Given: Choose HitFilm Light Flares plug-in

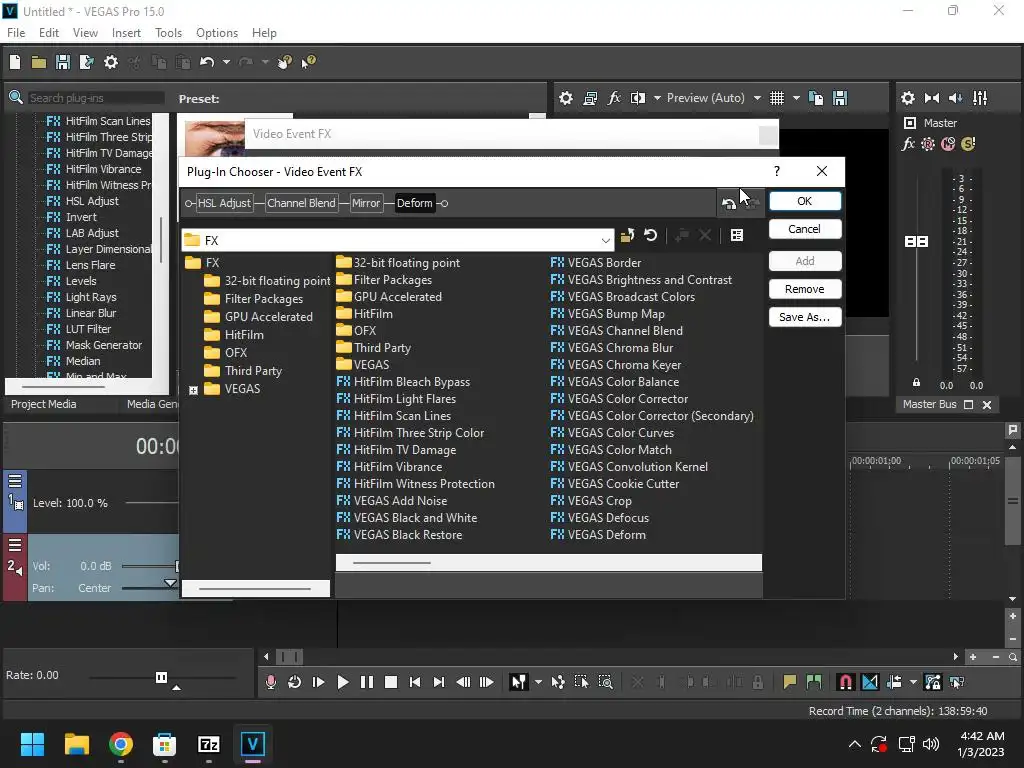Looking at the screenshot, I should pyautogui.click(x=396, y=399).
